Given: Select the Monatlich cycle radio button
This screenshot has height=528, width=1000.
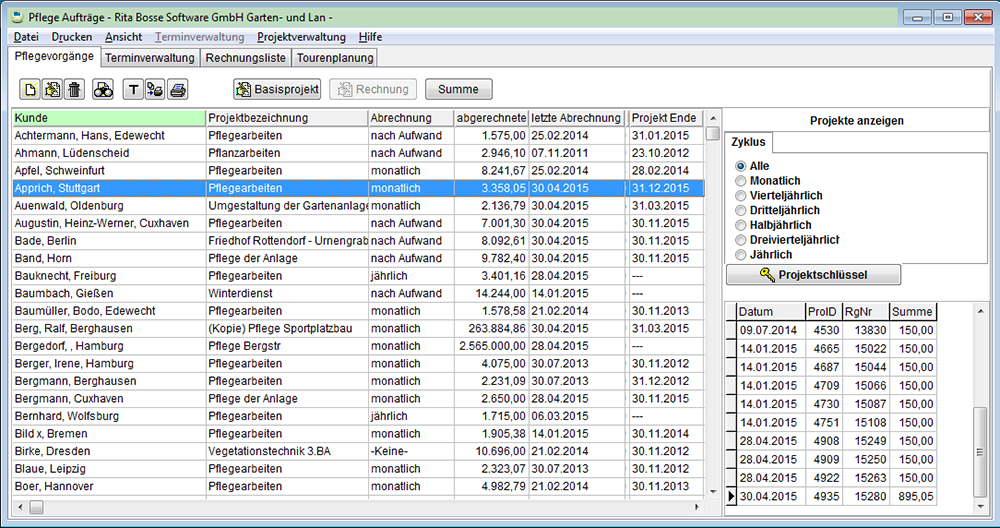Looking at the screenshot, I should click(x=741, y=181).
